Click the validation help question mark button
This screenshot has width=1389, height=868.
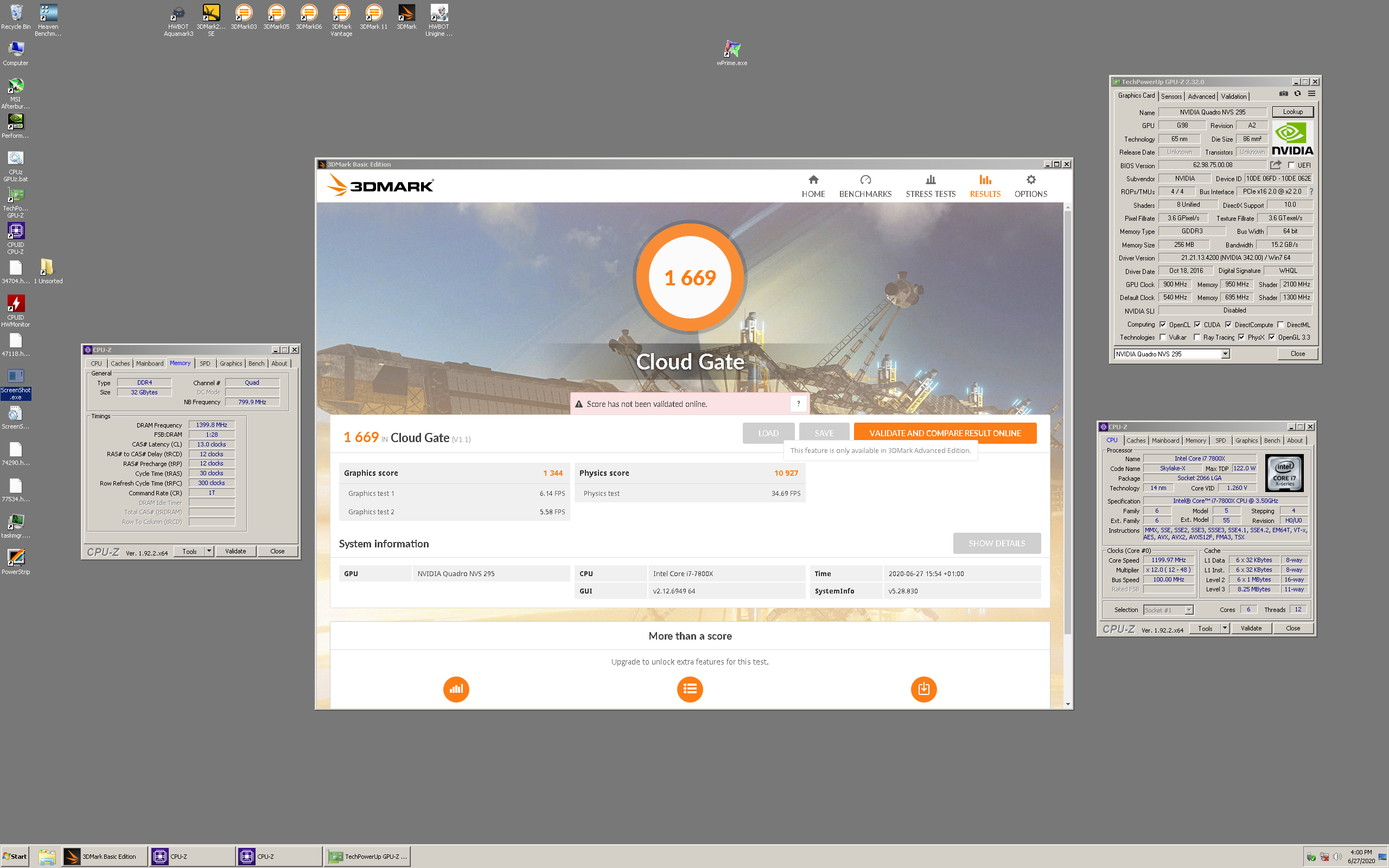tap(798, 404)
